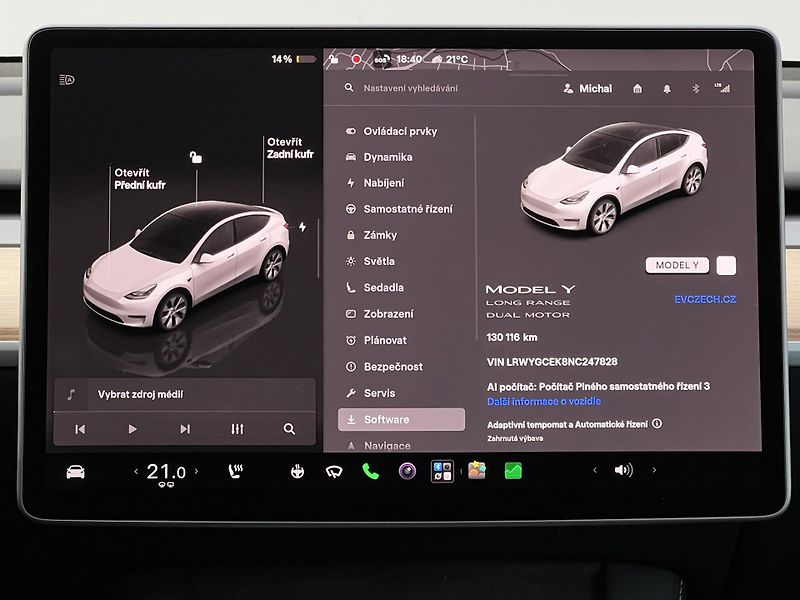Increase cabin temperature with right arrow

pos(196,472)
